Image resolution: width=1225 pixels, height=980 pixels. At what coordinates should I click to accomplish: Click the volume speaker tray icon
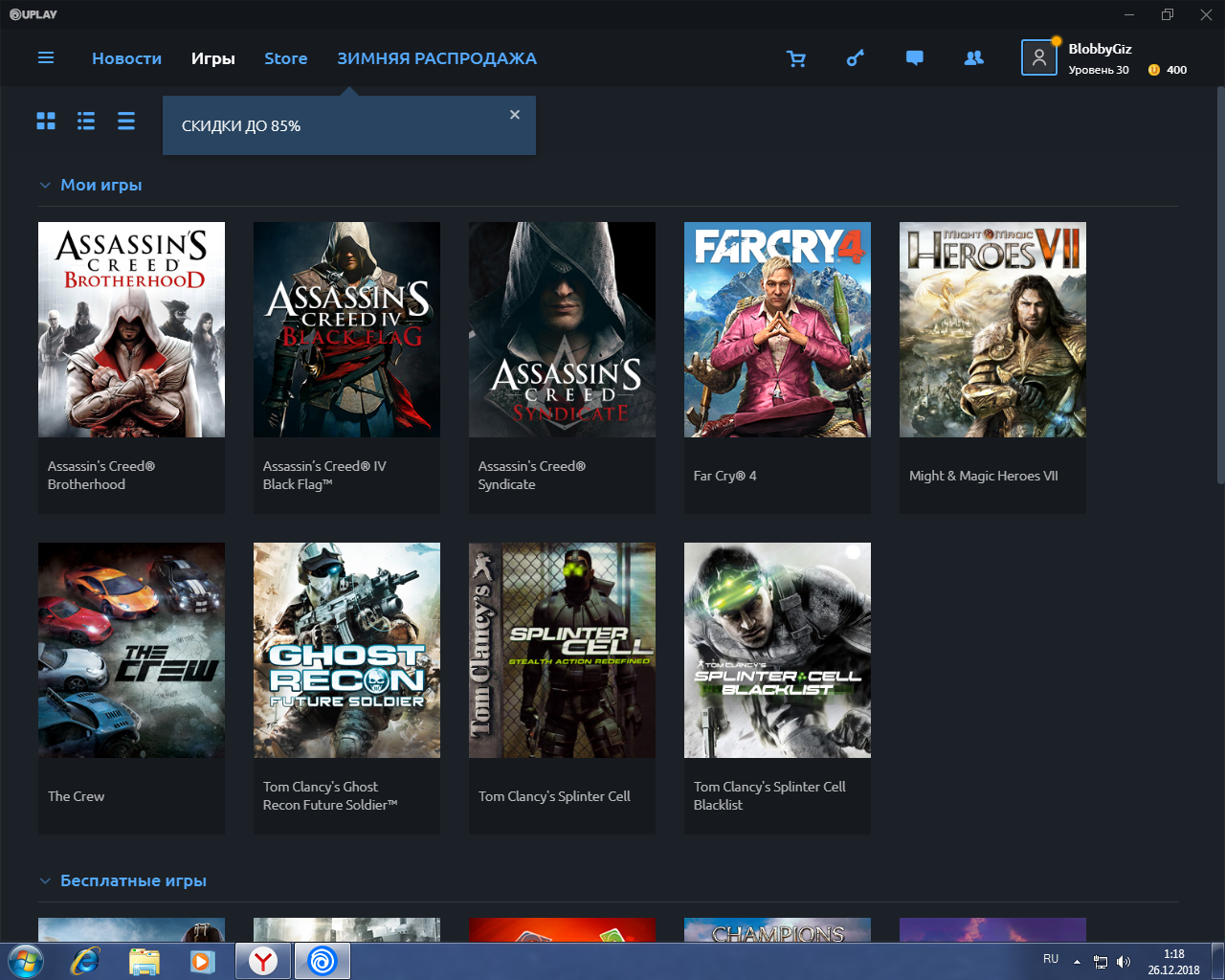click(1123, 962)
